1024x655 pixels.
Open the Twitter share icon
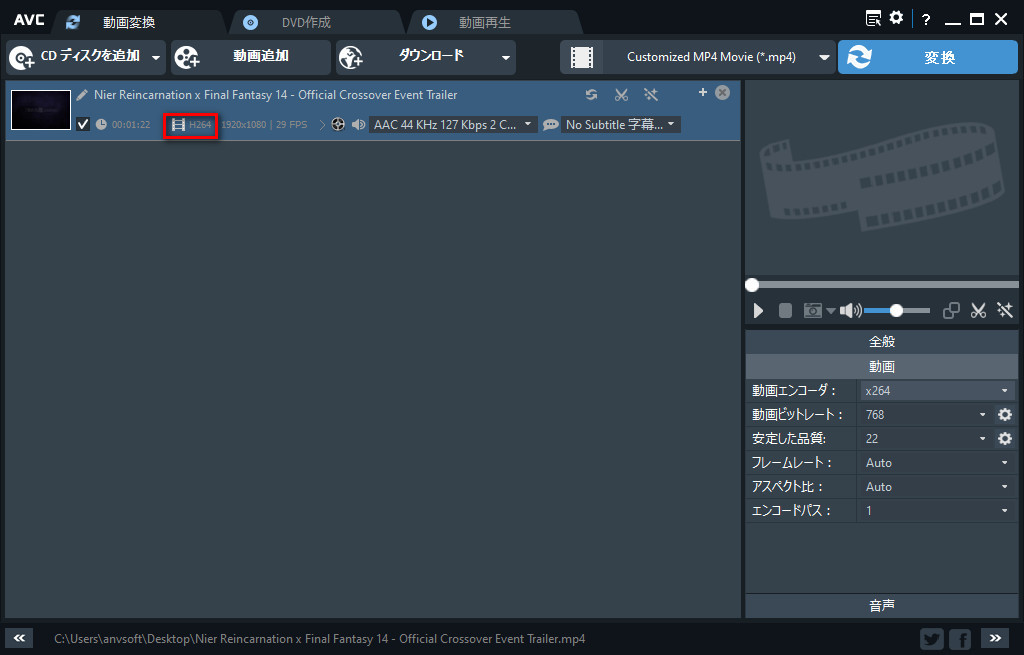click(x=932, y=639)
